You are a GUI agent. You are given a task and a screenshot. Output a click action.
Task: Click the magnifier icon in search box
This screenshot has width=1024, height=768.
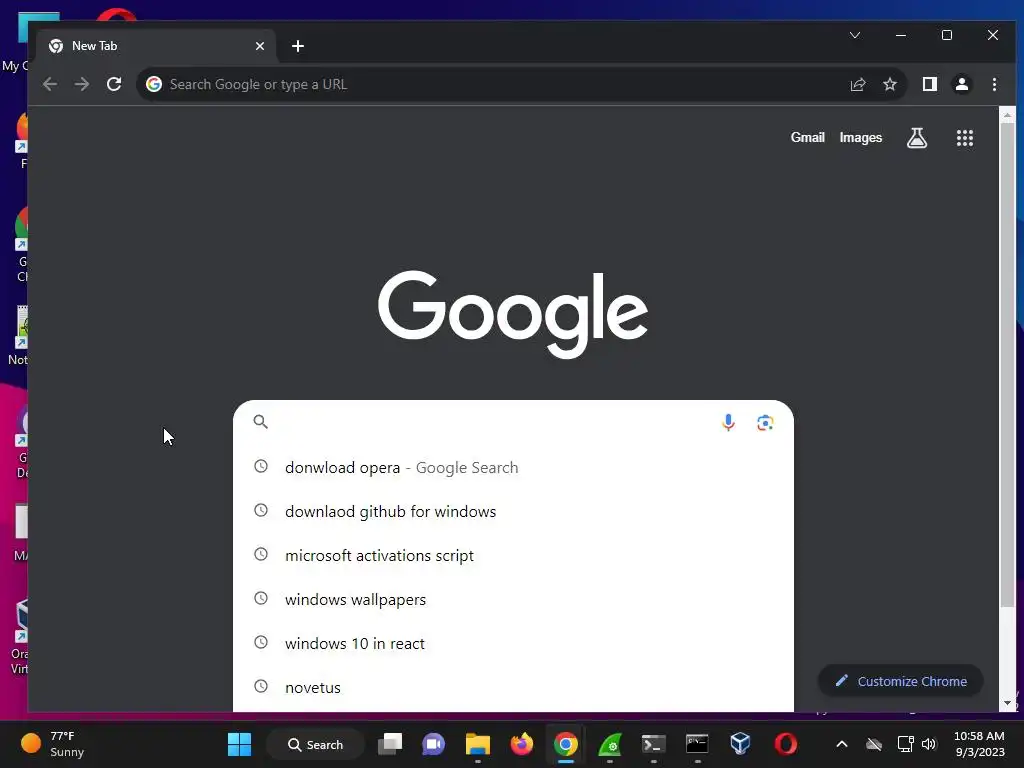[261, 422]
